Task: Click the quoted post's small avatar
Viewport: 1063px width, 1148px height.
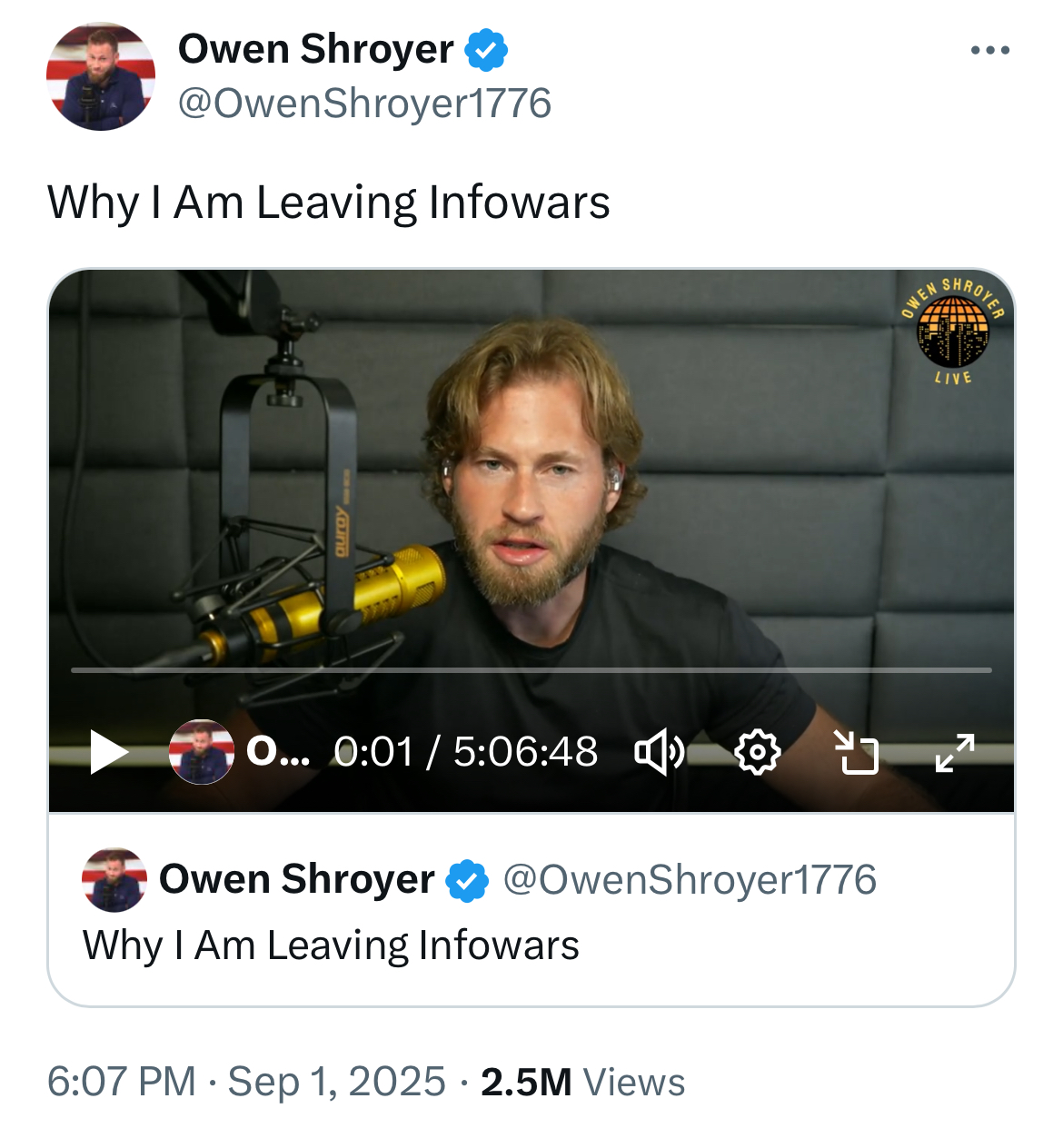Action: (x=114, y=880)
